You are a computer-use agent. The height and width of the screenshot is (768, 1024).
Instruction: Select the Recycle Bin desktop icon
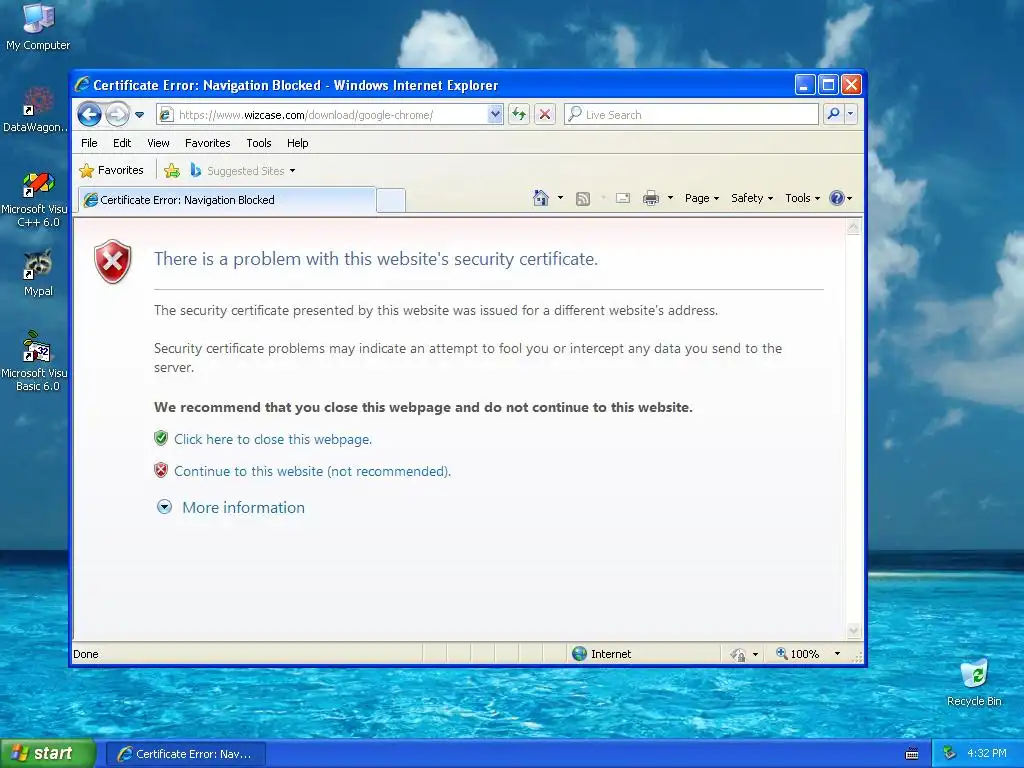974,683
